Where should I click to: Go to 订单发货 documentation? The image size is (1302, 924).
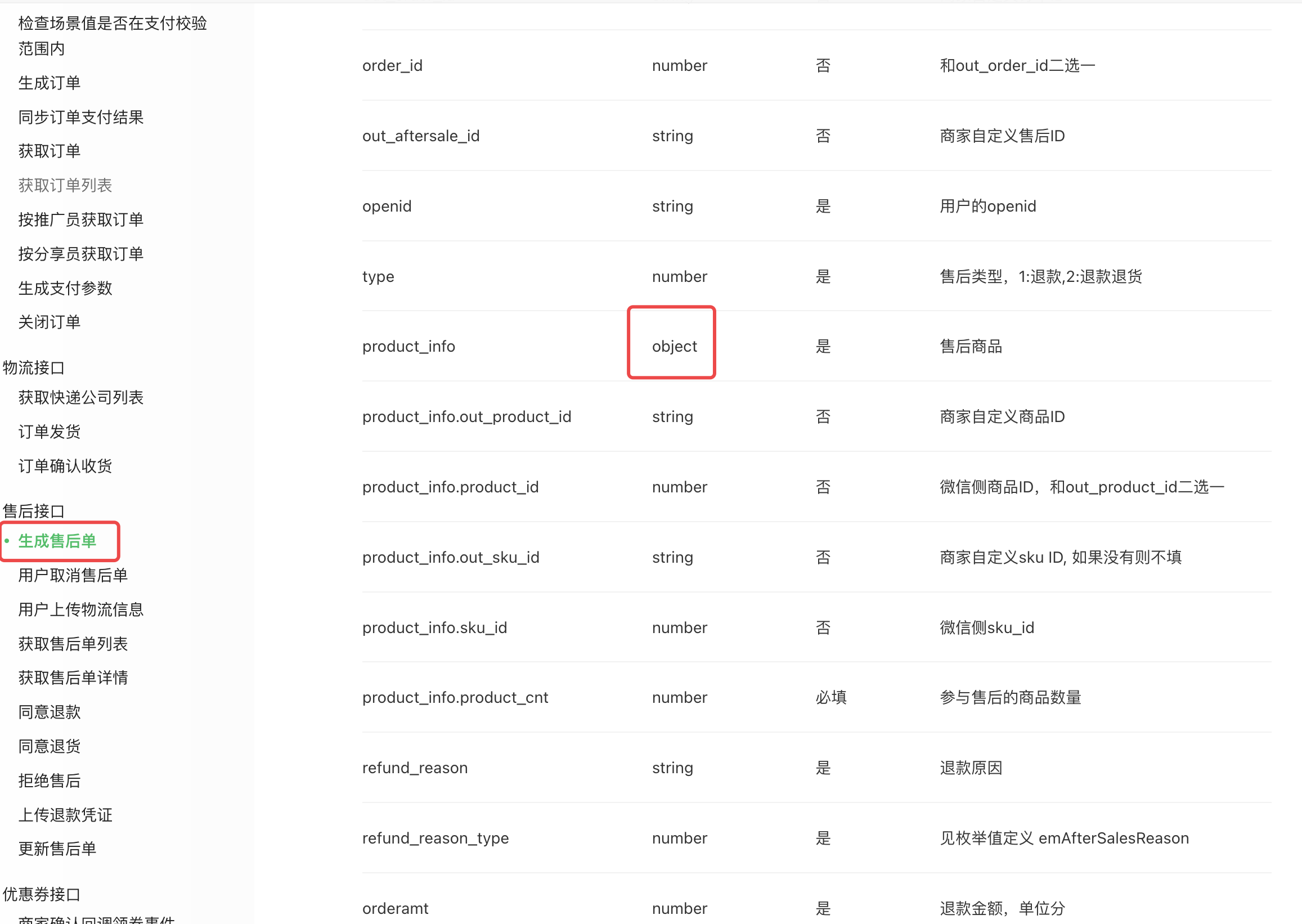(49, 432)
